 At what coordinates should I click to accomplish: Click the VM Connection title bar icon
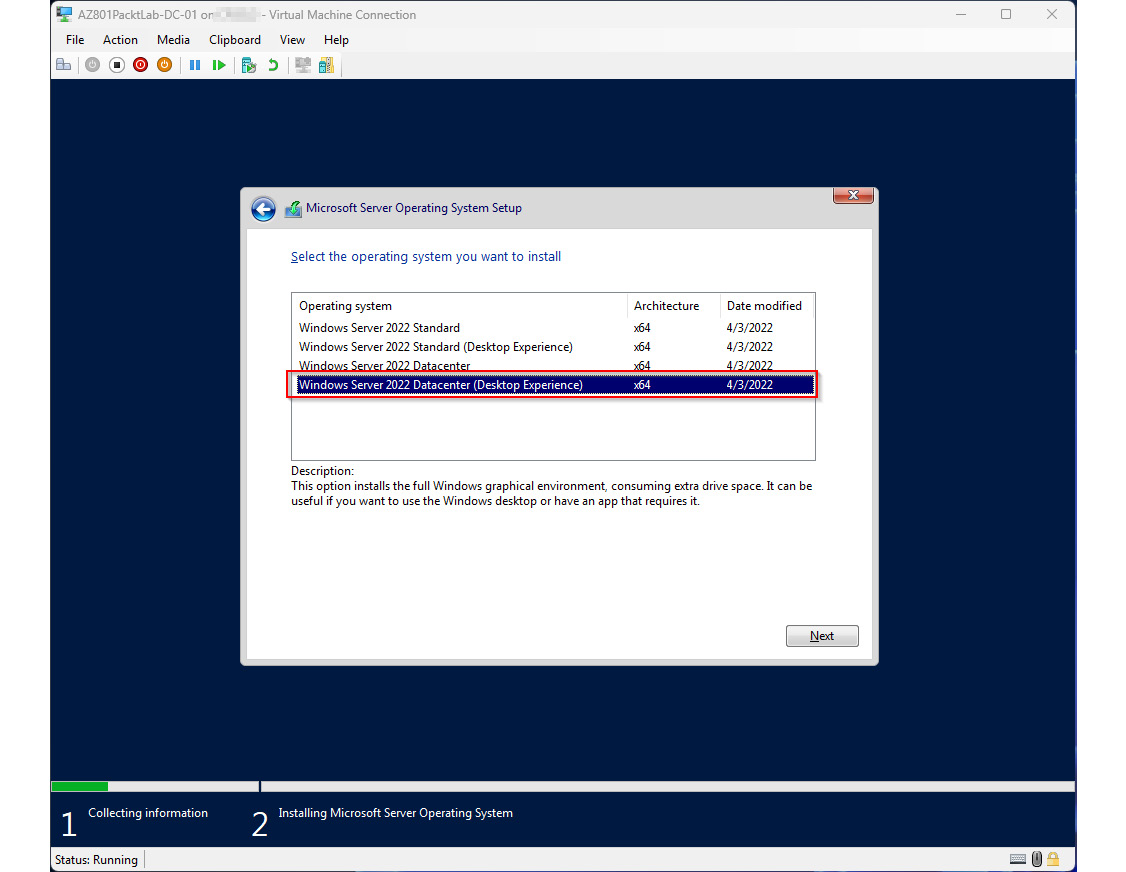pyautogui.click(x=64, y=14)
